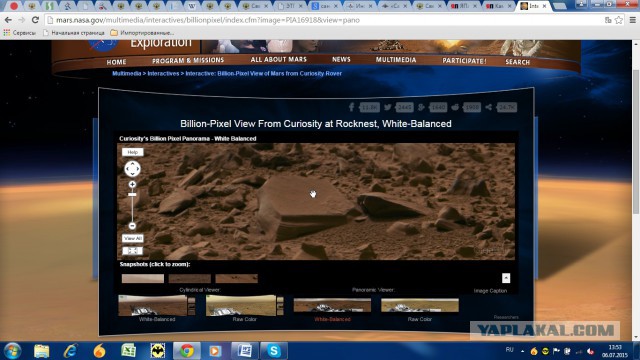Open the Chrome hamburger menu
The image size is (640, 360).
[x=632, y=20]
